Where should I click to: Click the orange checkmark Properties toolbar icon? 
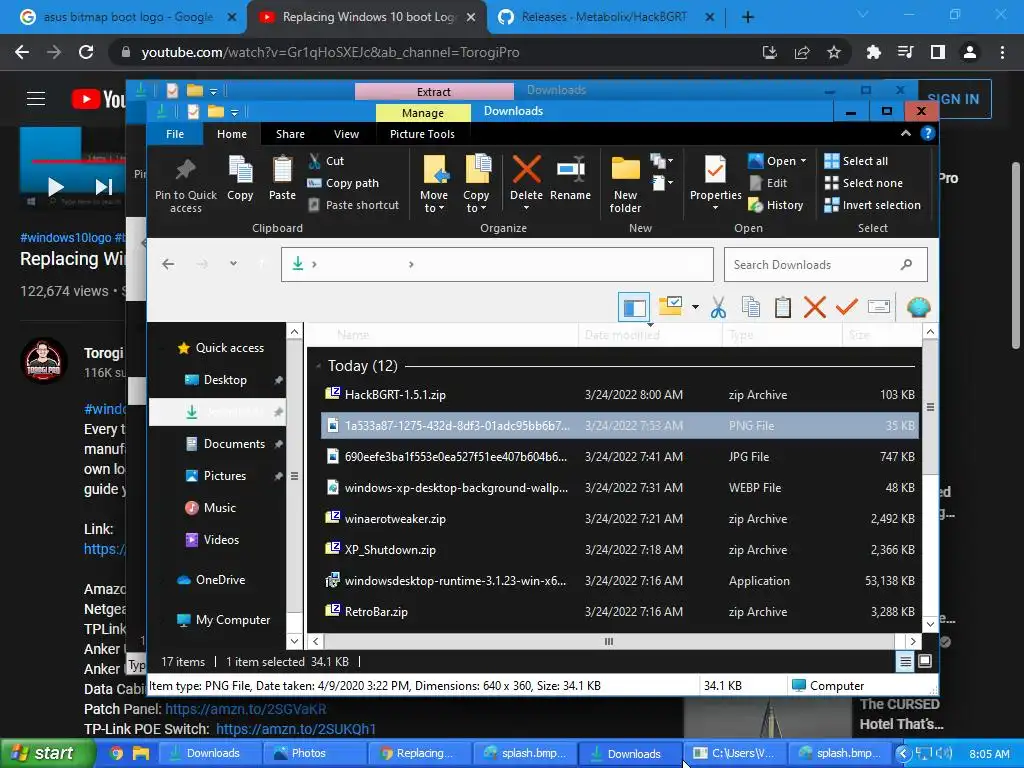click(x=846, y=307)
